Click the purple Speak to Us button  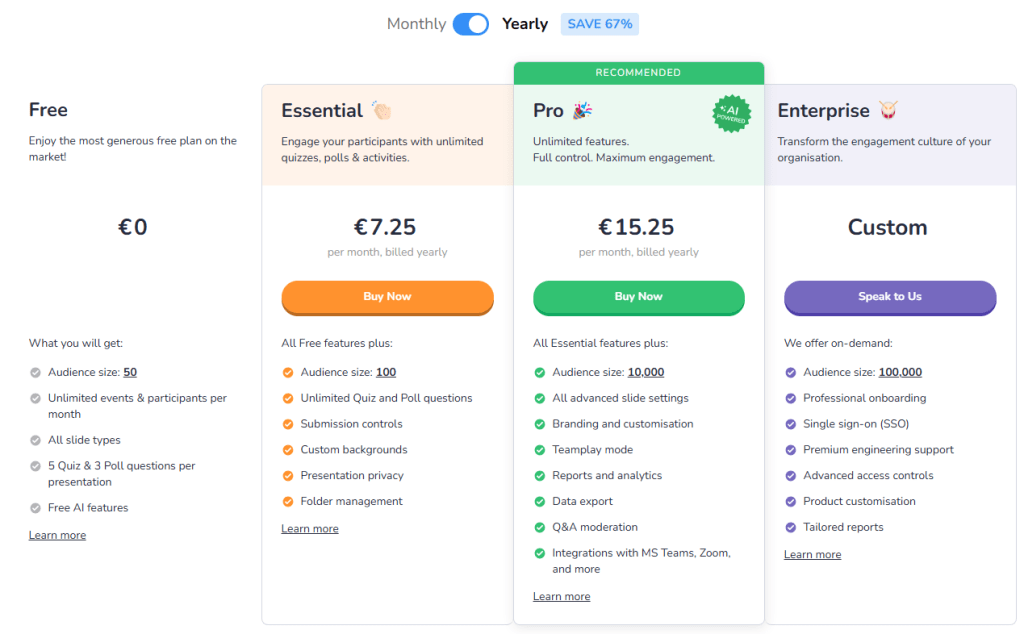[x=890, y=297]
